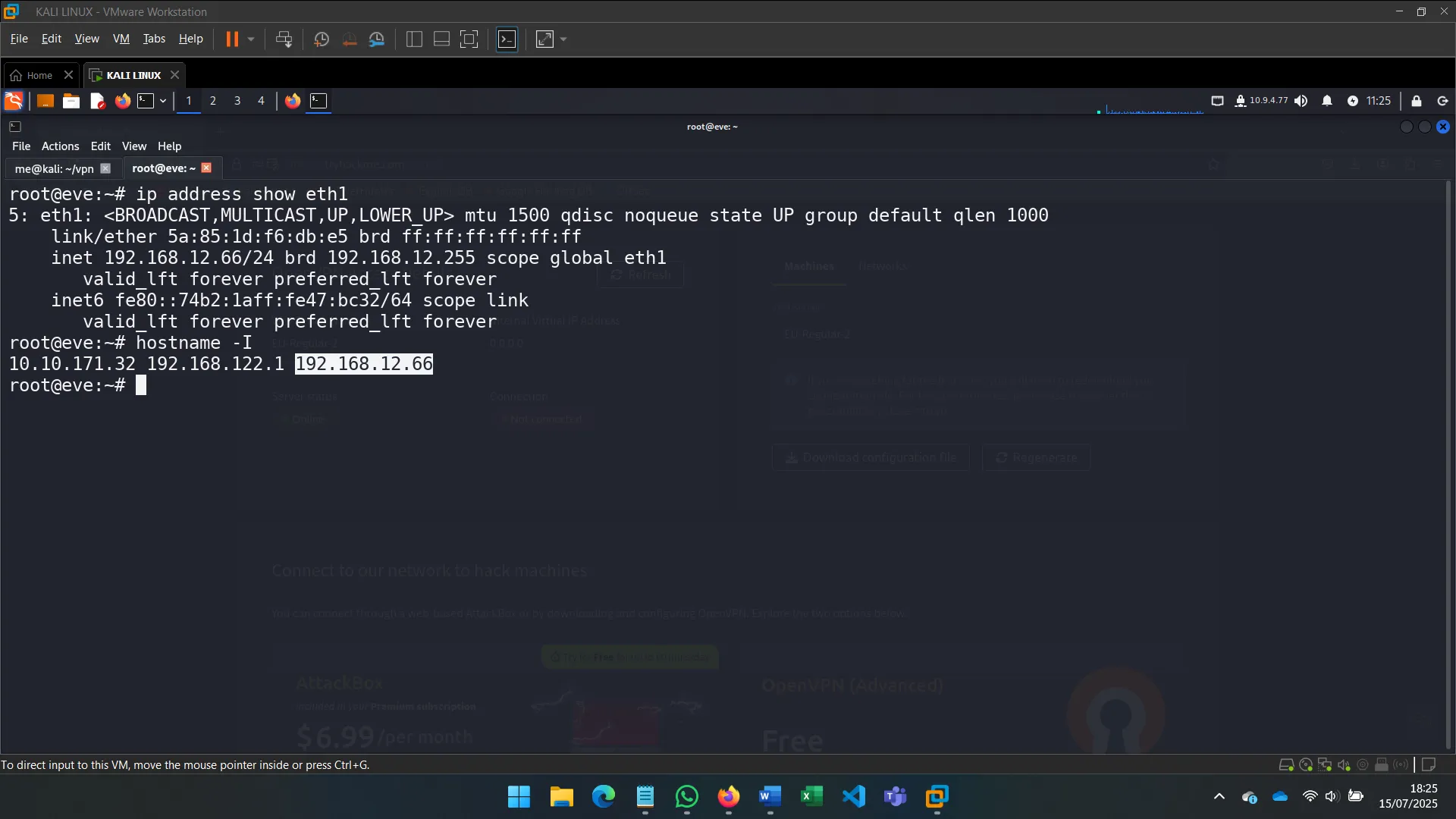Select Kali workspace number 3

pyautogui.click(x=237, y=101)
